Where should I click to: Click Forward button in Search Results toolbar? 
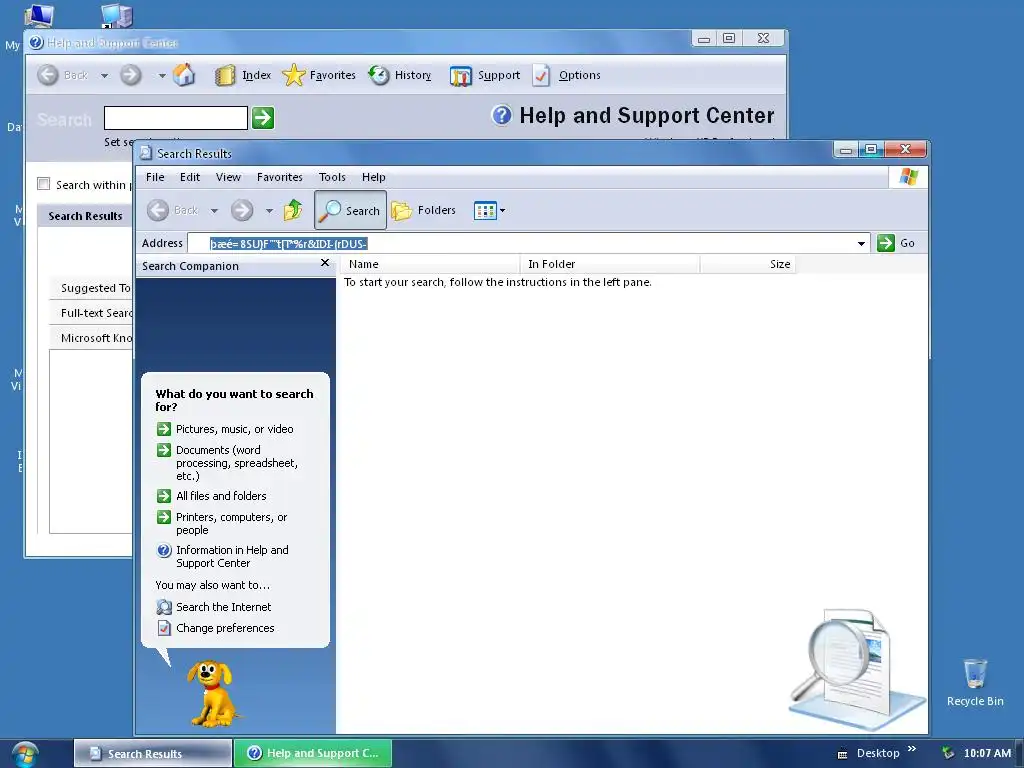(242, 210)
